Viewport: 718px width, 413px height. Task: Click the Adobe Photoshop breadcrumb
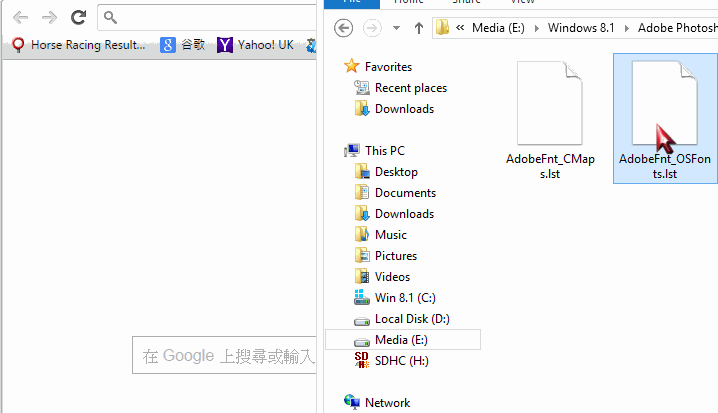(x=678, y=28)
